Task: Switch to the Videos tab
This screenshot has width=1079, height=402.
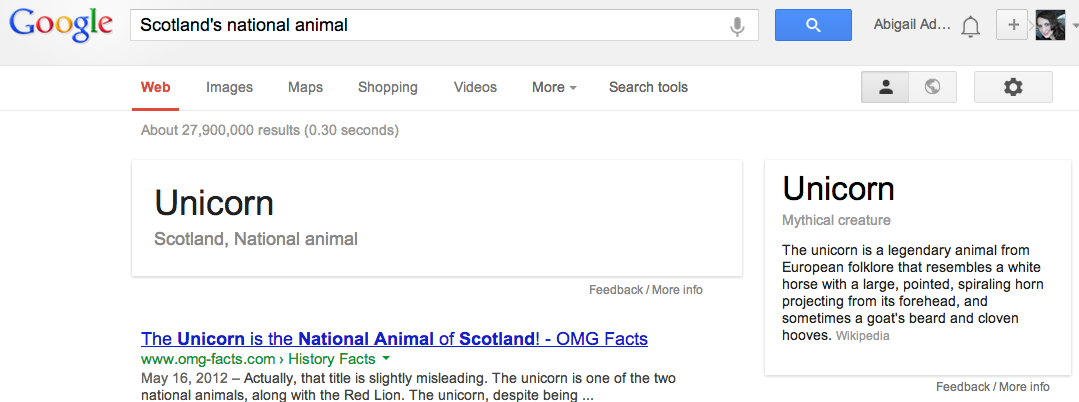Action: pyautogui.click(x=475, y=87)
